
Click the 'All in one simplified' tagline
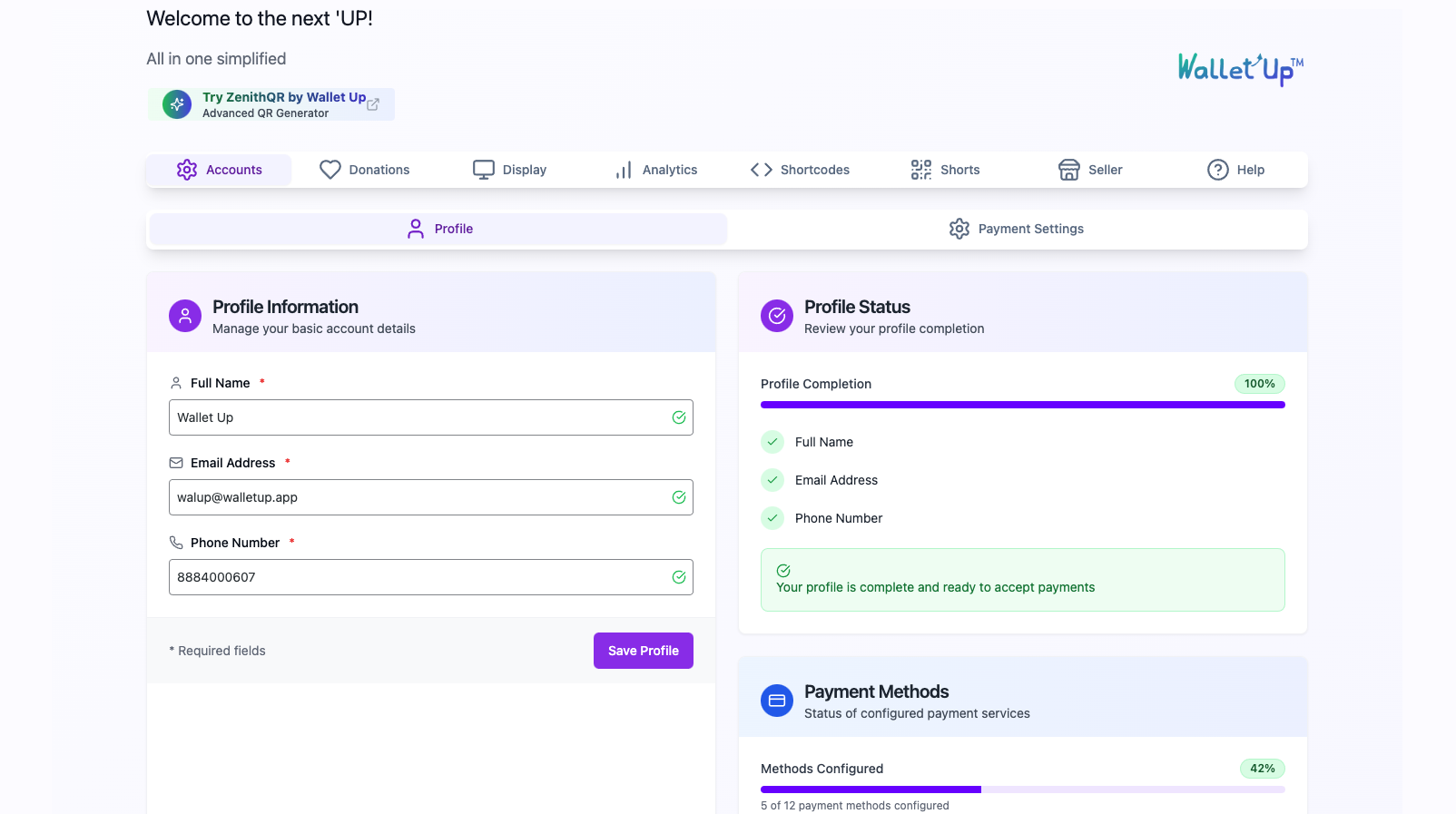click(216, 59)
